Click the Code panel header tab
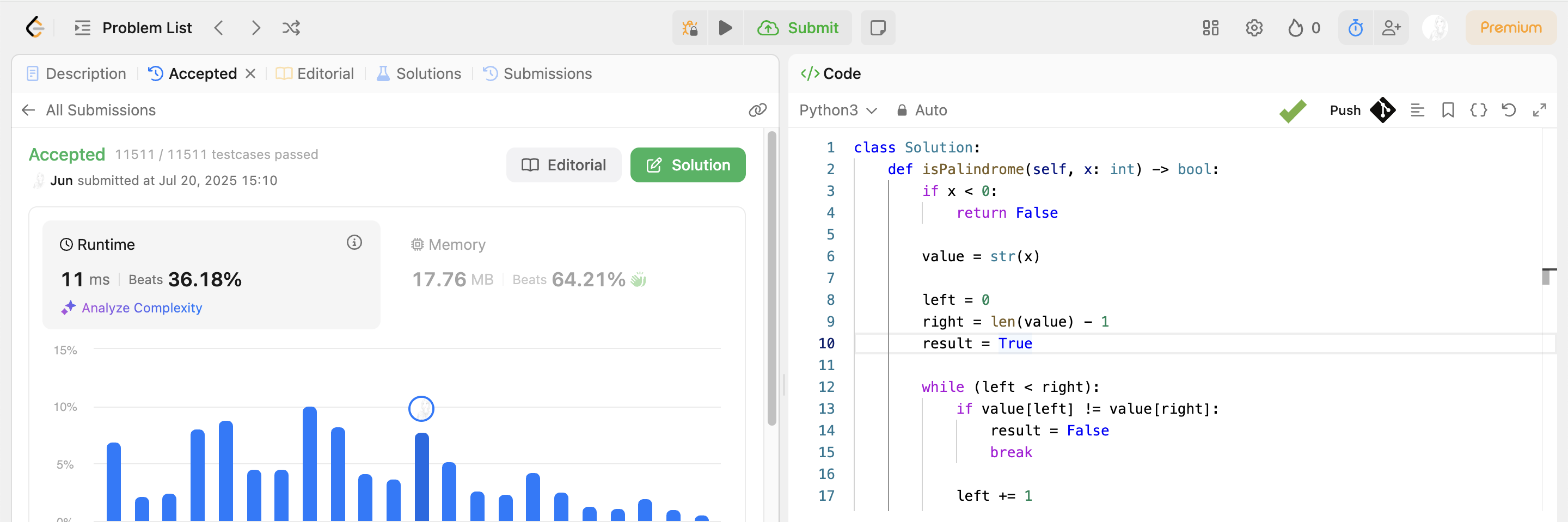Image resolution: width=1568 pixels, height=522 pixels. pyautogui.click(x=830, y=73)
